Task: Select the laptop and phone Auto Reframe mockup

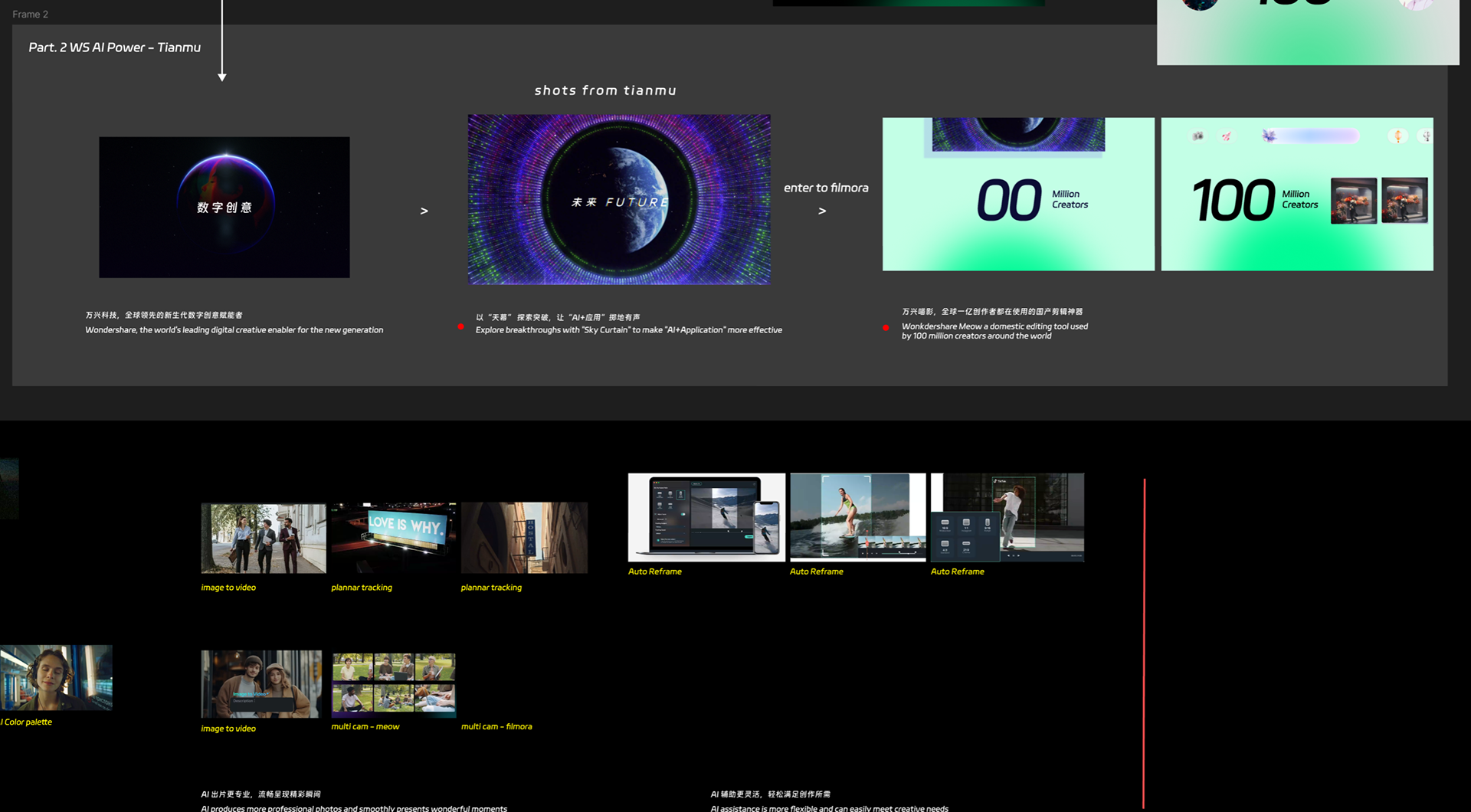Action: tap(706, 517)
